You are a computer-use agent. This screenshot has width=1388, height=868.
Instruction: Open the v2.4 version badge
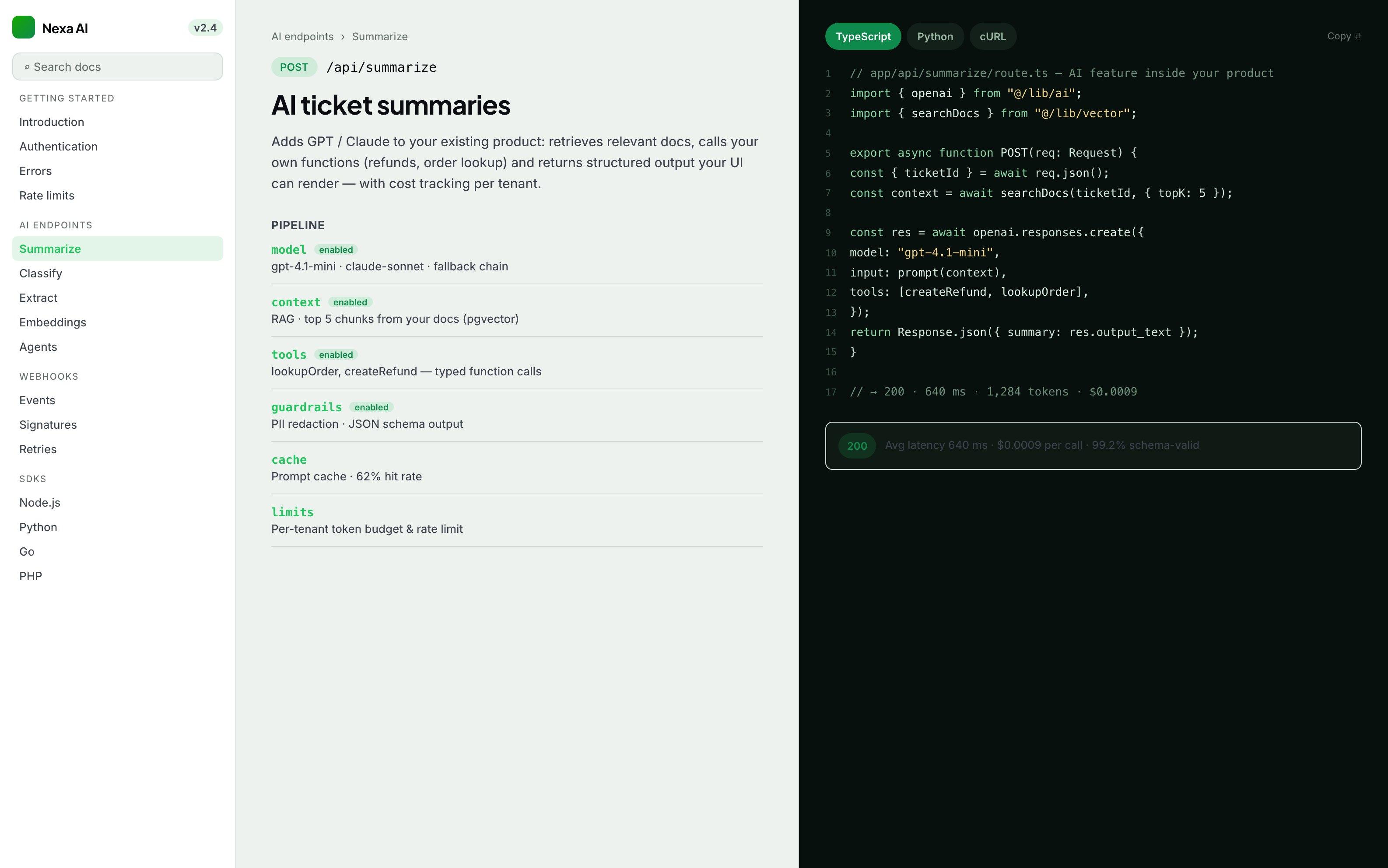(205, 28)
